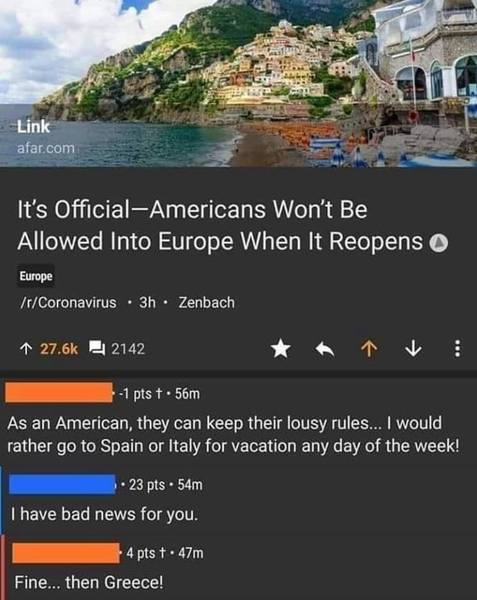Downvote the post with the down arrow
The image size is (477, 600).
[413, 349]
